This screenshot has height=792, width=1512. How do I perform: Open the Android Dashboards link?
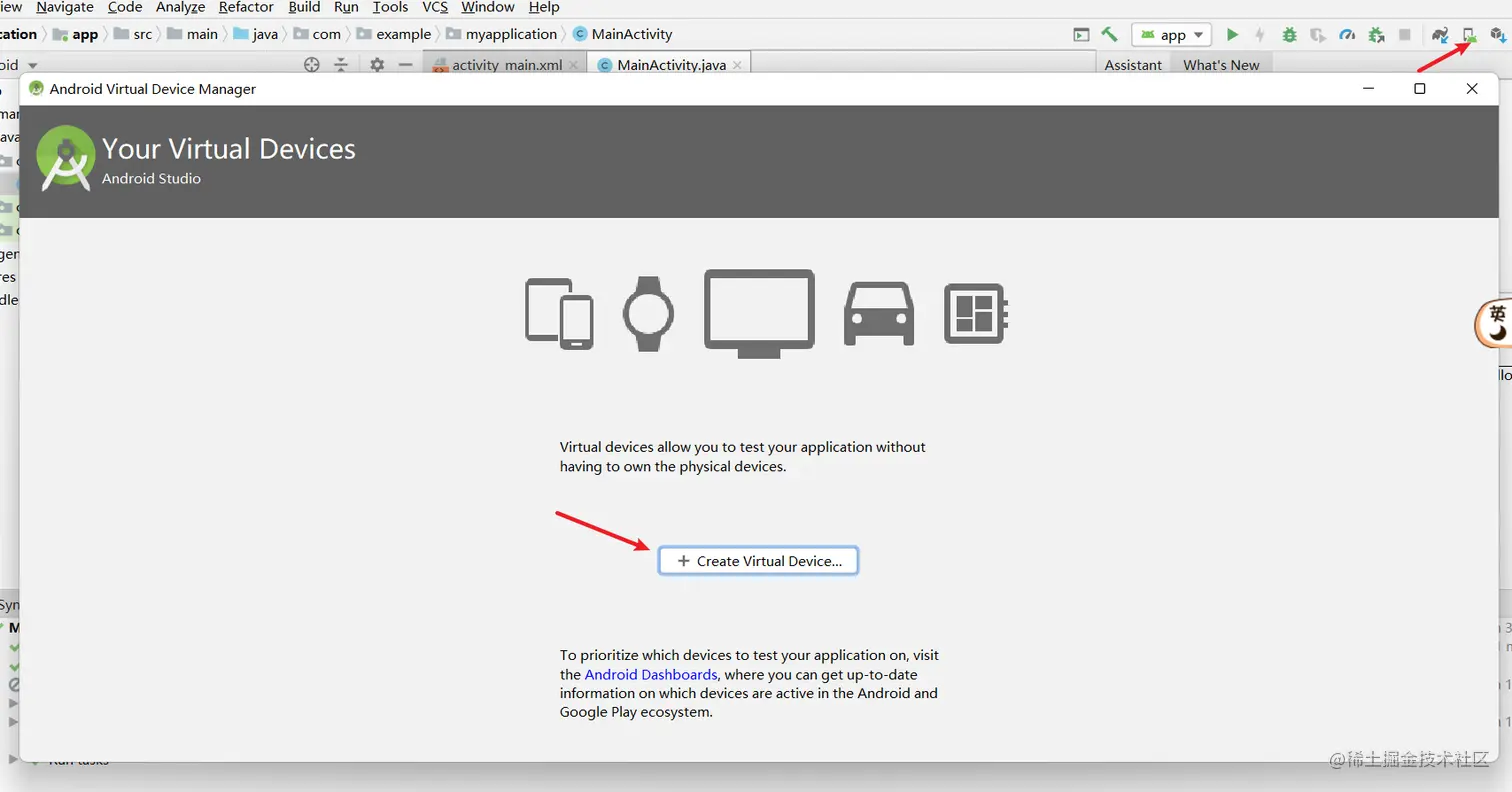pos(651,675)
